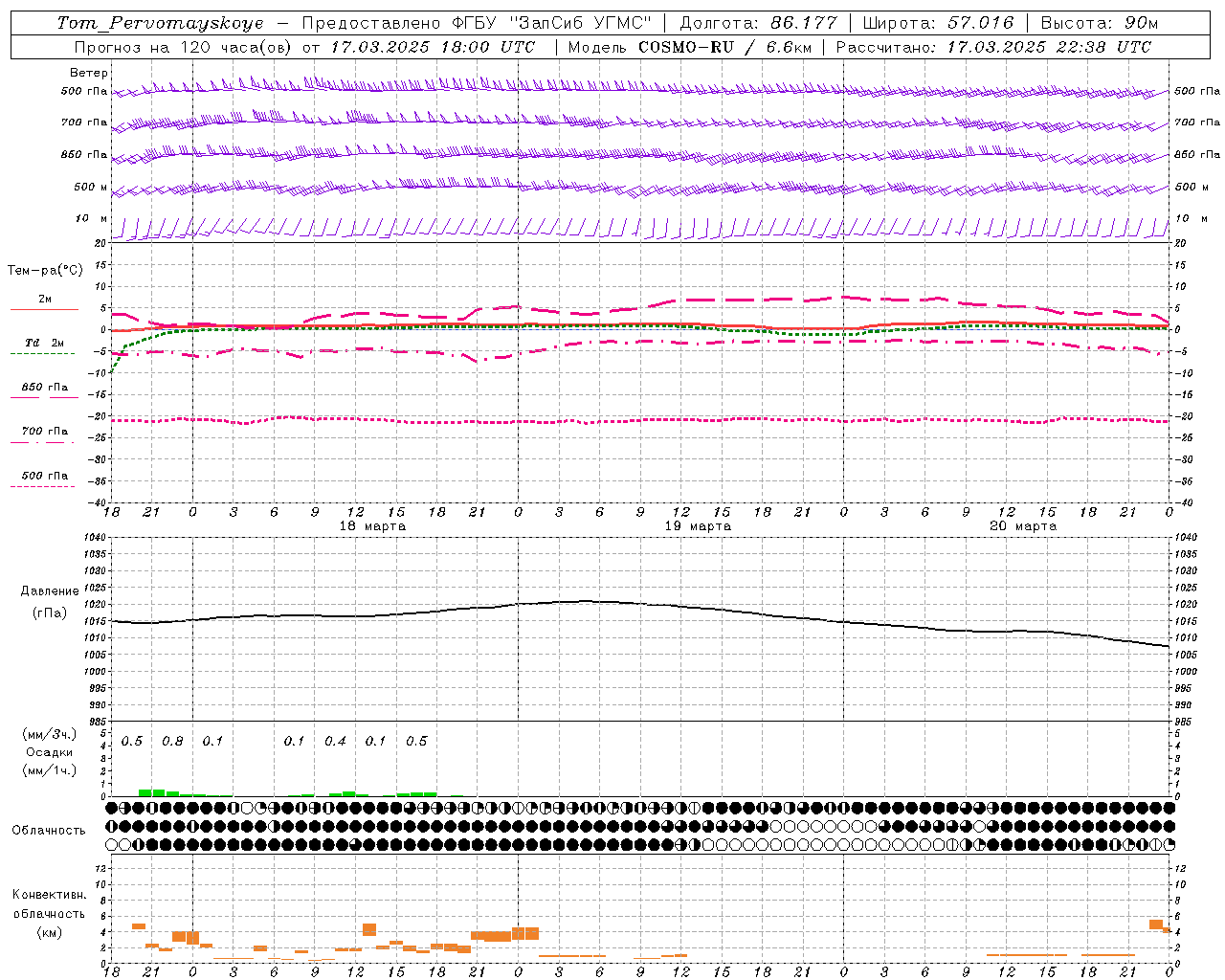Click the latitude value 57.016
Screen dimensions: 1225x980
point(980,23)
